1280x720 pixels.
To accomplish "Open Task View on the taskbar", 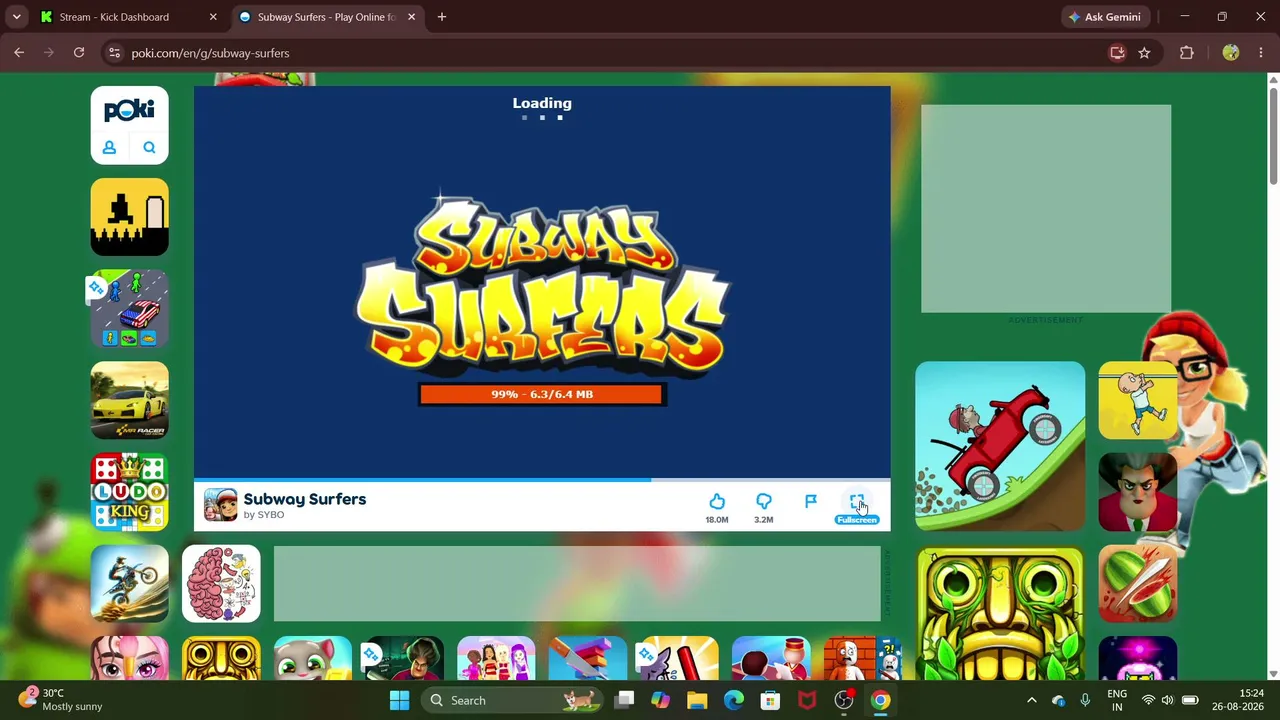I will (624, 700).
